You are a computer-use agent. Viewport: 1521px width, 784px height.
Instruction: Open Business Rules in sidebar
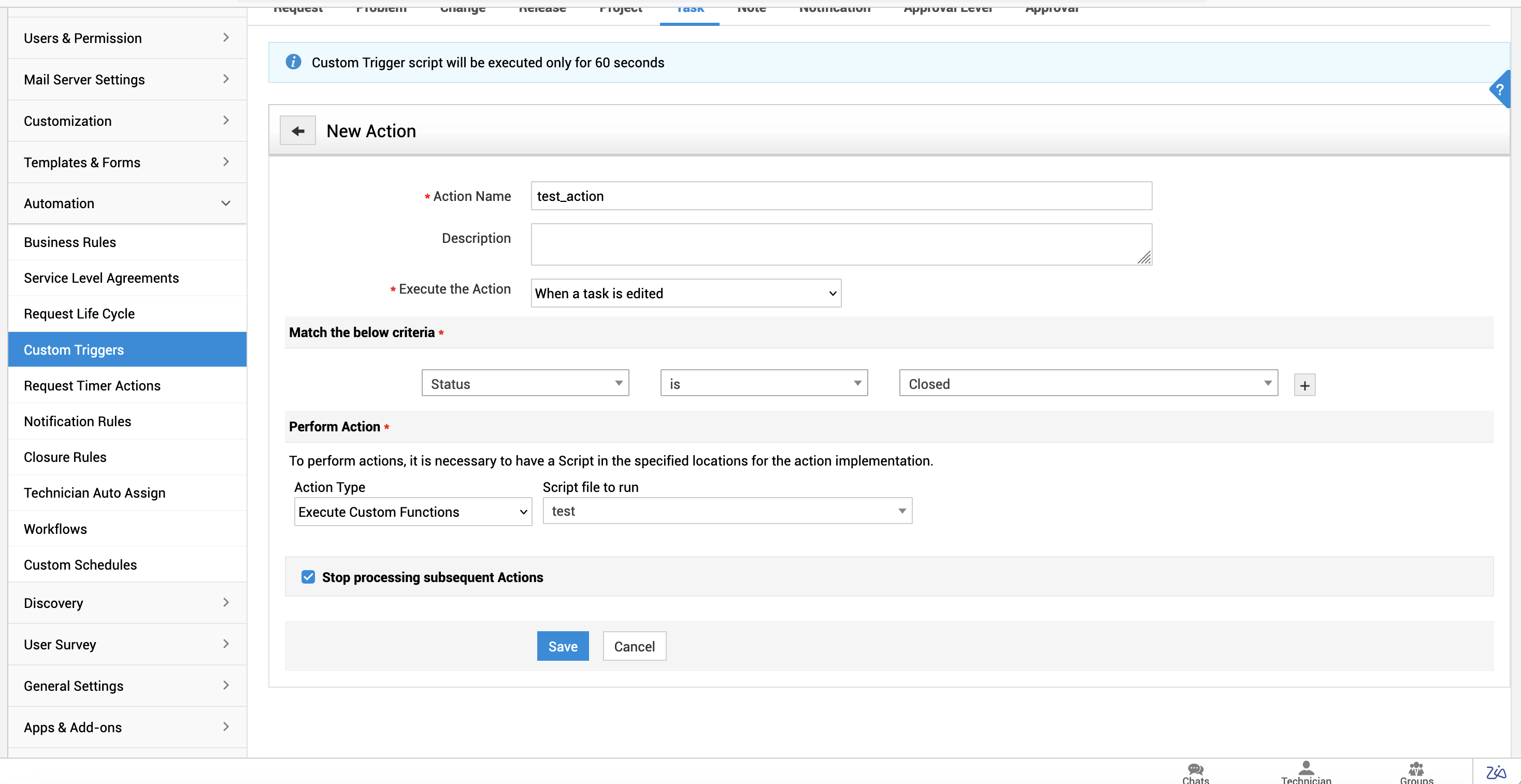(69, 242)
